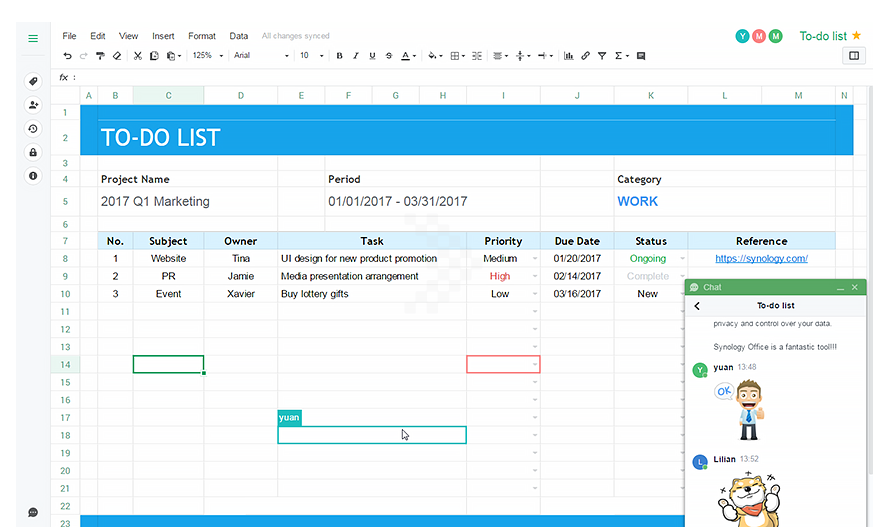This screenshot has height=527, width=888.
Task: Open the 125% zoom dropdown
Action: tap(207, 56)
